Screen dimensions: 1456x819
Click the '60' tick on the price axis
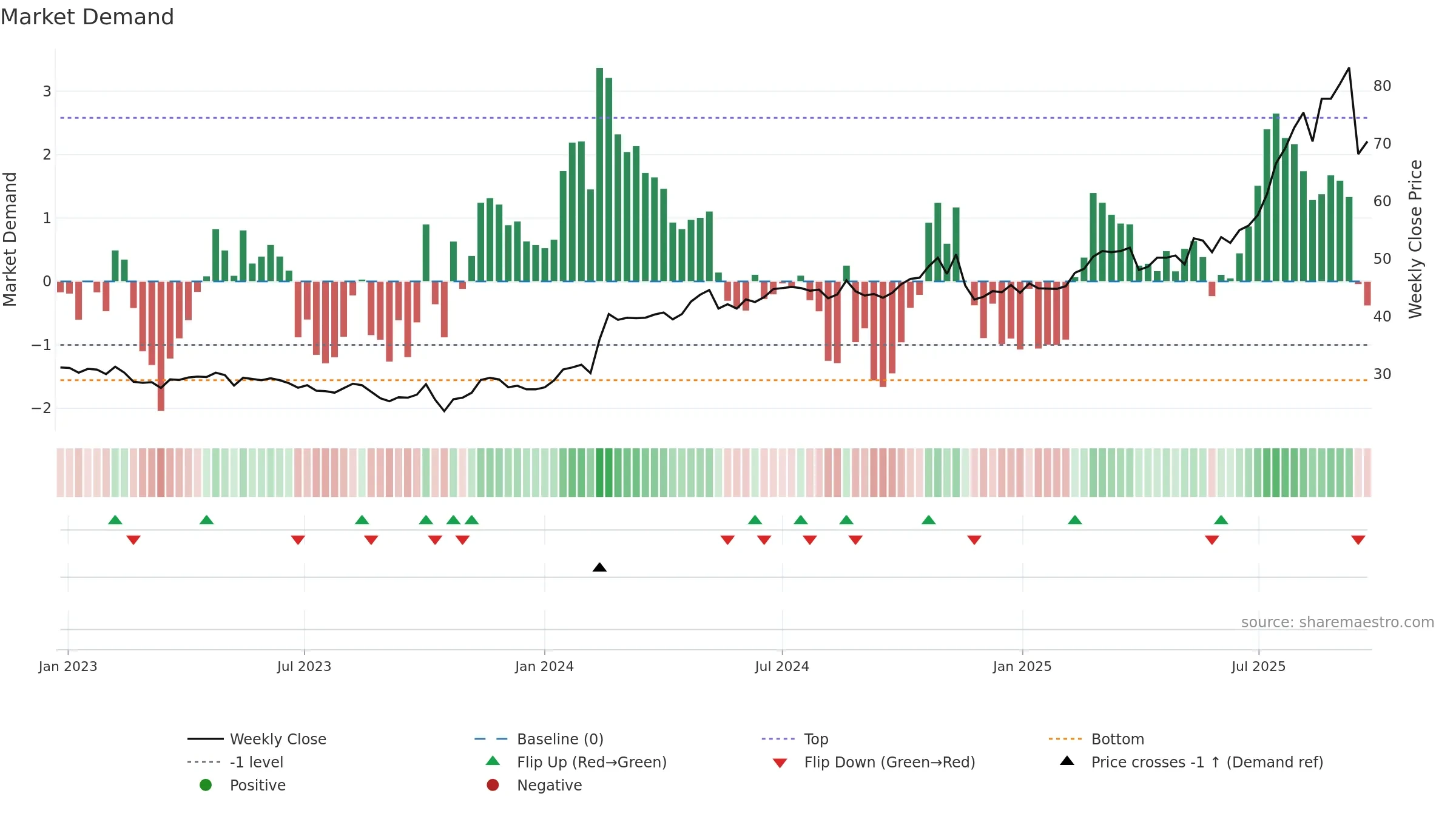1382,201
